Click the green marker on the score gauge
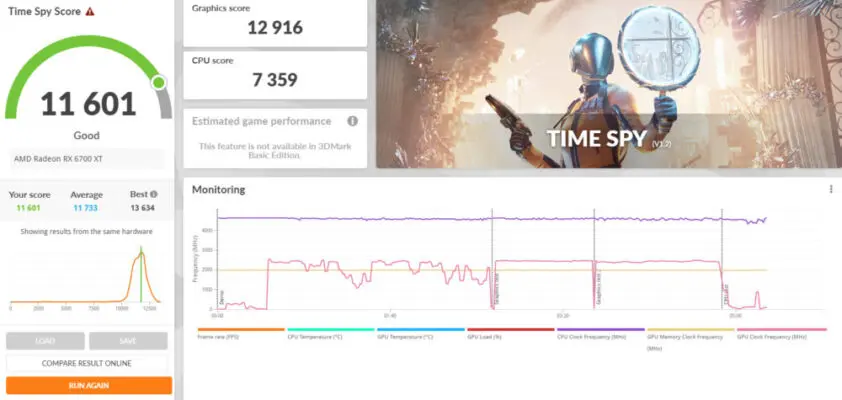The width and height of the screenshot is (842, 400). (x=158, y=82)
